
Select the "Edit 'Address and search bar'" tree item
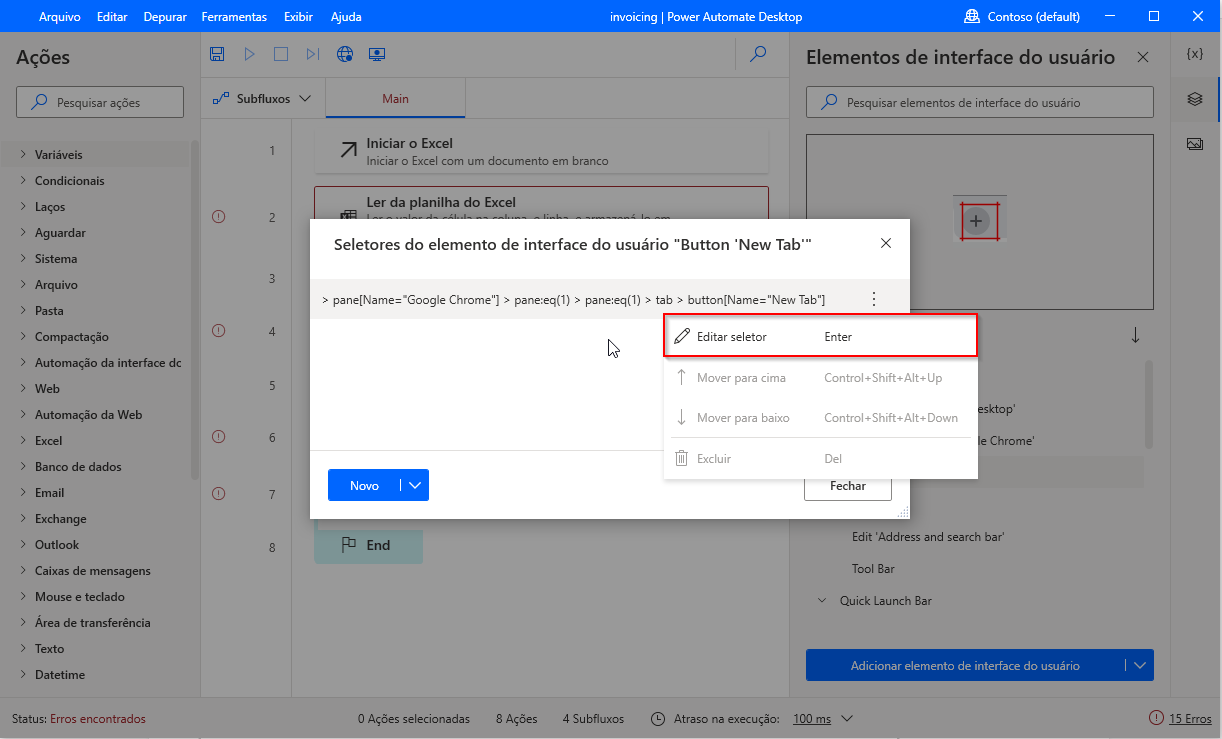pyautogui.click(x=928, y=537)
